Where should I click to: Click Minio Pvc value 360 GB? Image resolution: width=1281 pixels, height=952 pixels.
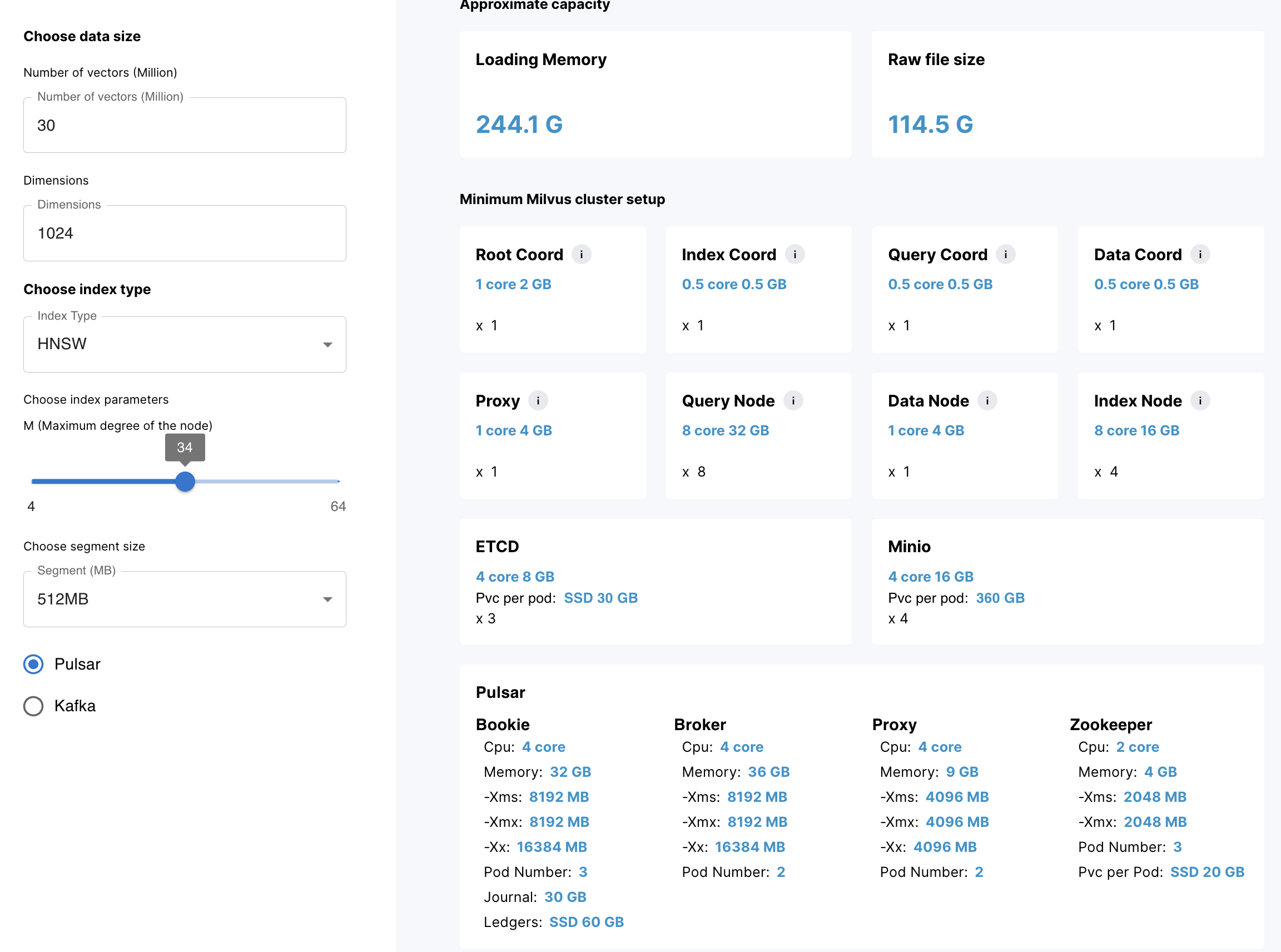[1000, 598]
